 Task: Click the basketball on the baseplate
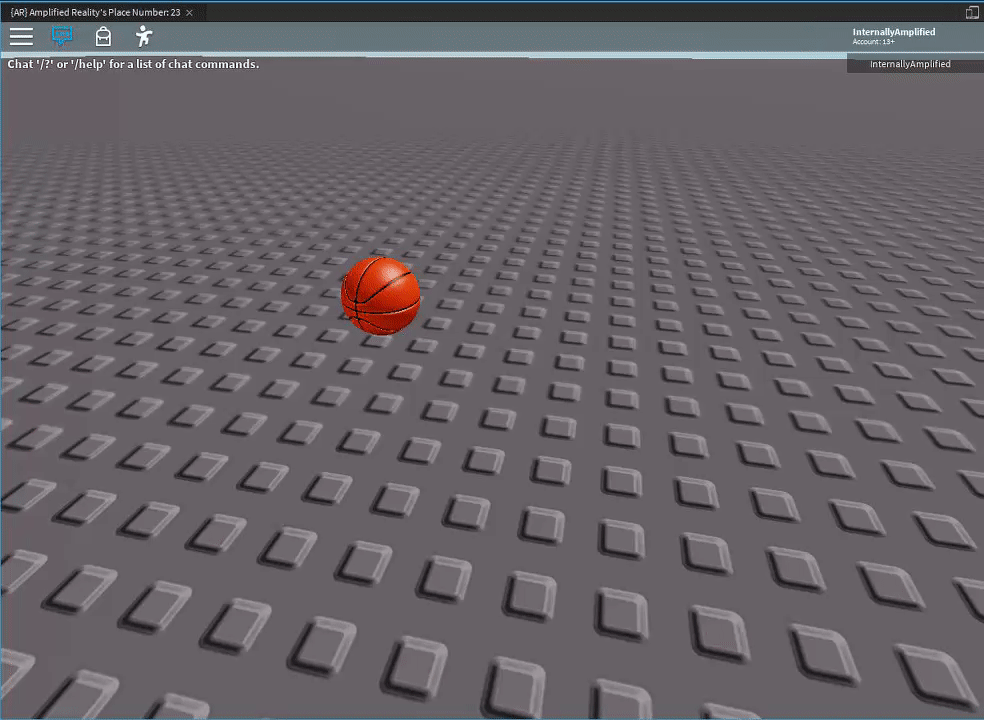380,295
